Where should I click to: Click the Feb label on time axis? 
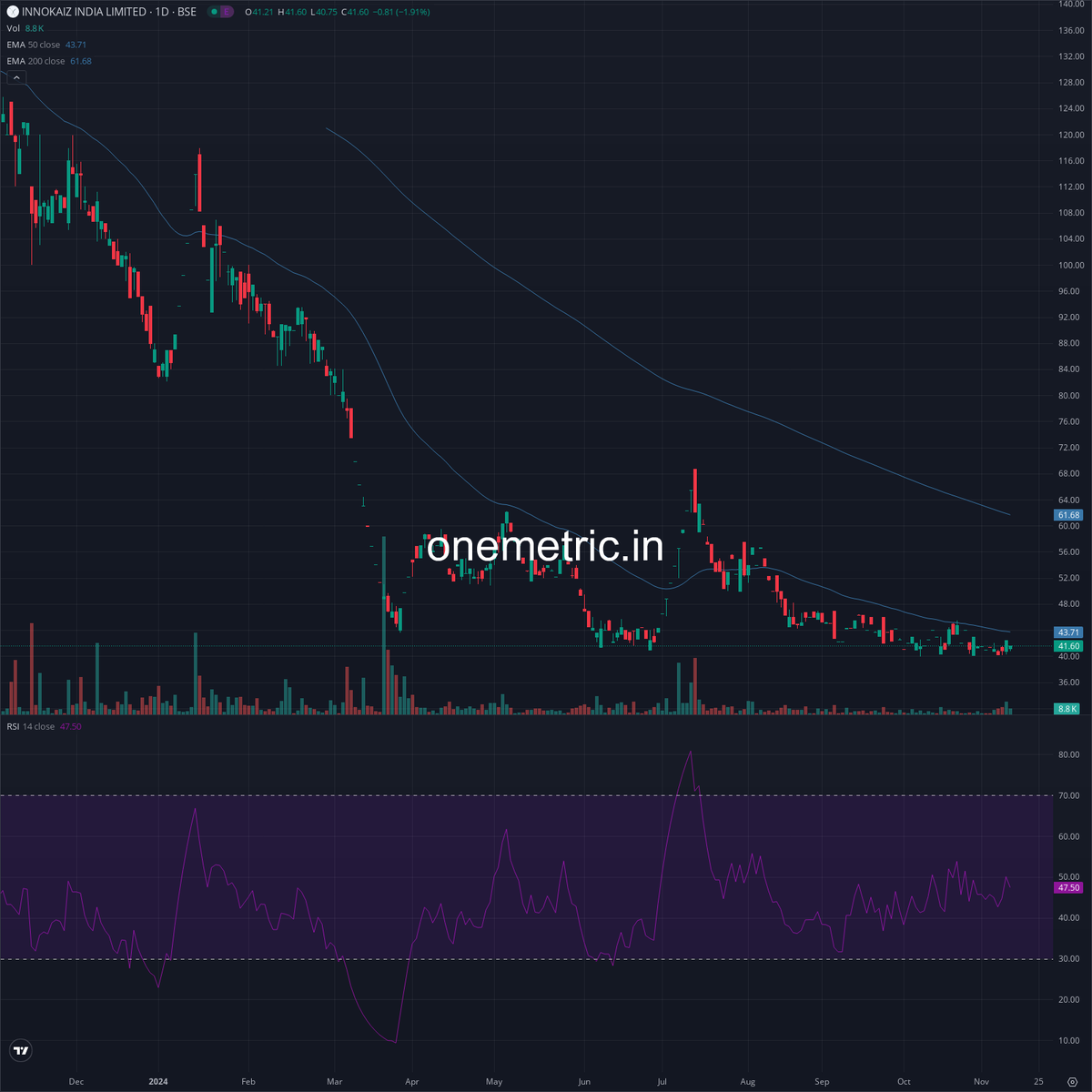point(248,1082)
